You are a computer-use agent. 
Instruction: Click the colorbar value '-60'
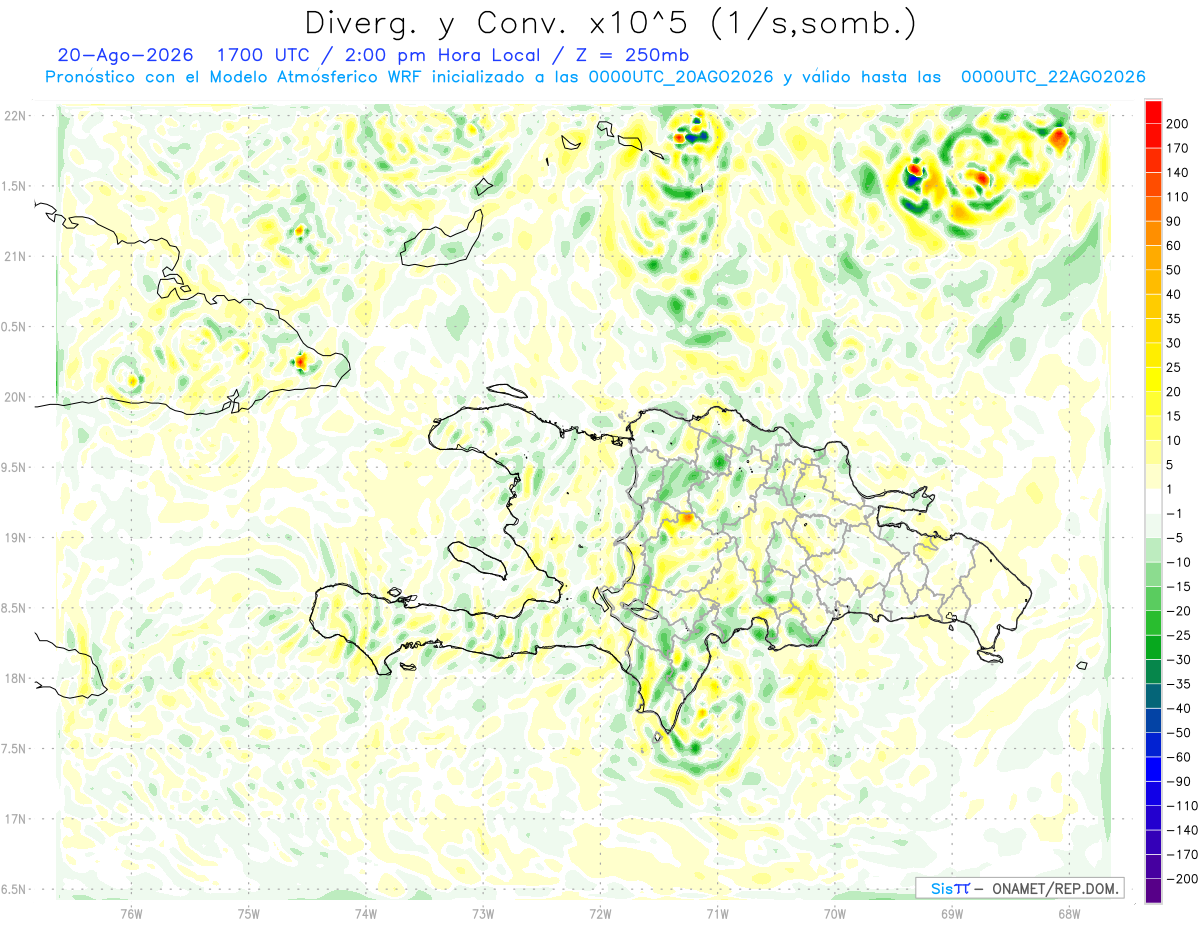click(x=1181, y=758)
